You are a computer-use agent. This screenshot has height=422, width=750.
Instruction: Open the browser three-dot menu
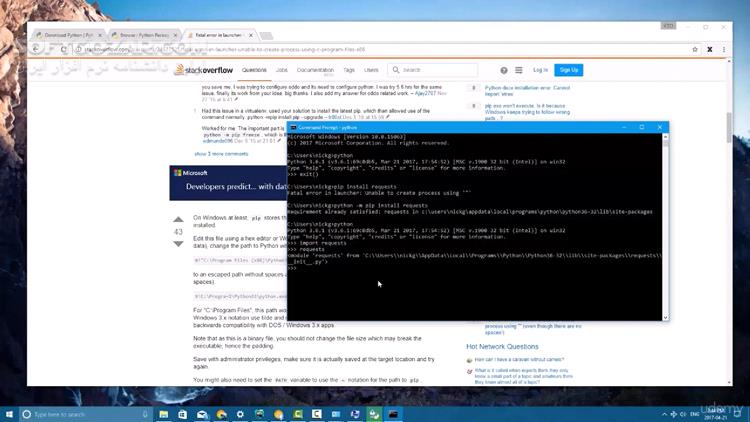coord(724,49)
